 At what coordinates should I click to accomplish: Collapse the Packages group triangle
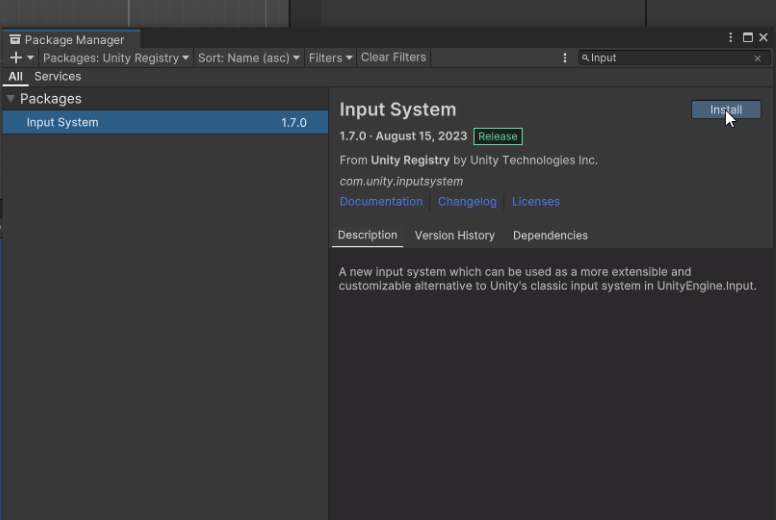click(10, 98)
